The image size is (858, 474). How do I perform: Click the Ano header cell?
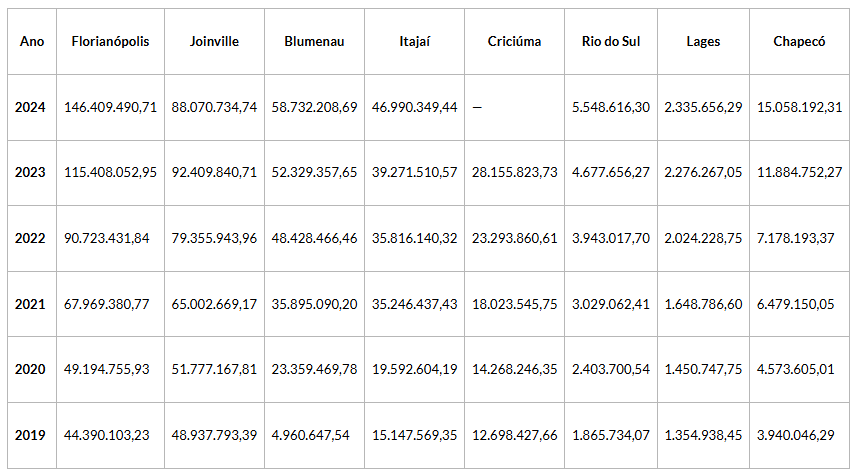(31, 41)
